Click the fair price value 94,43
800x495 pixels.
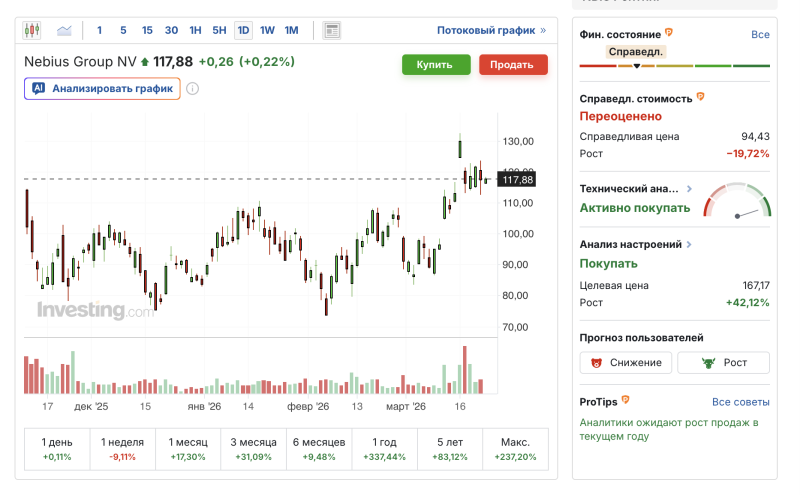[x=755, y=136]
